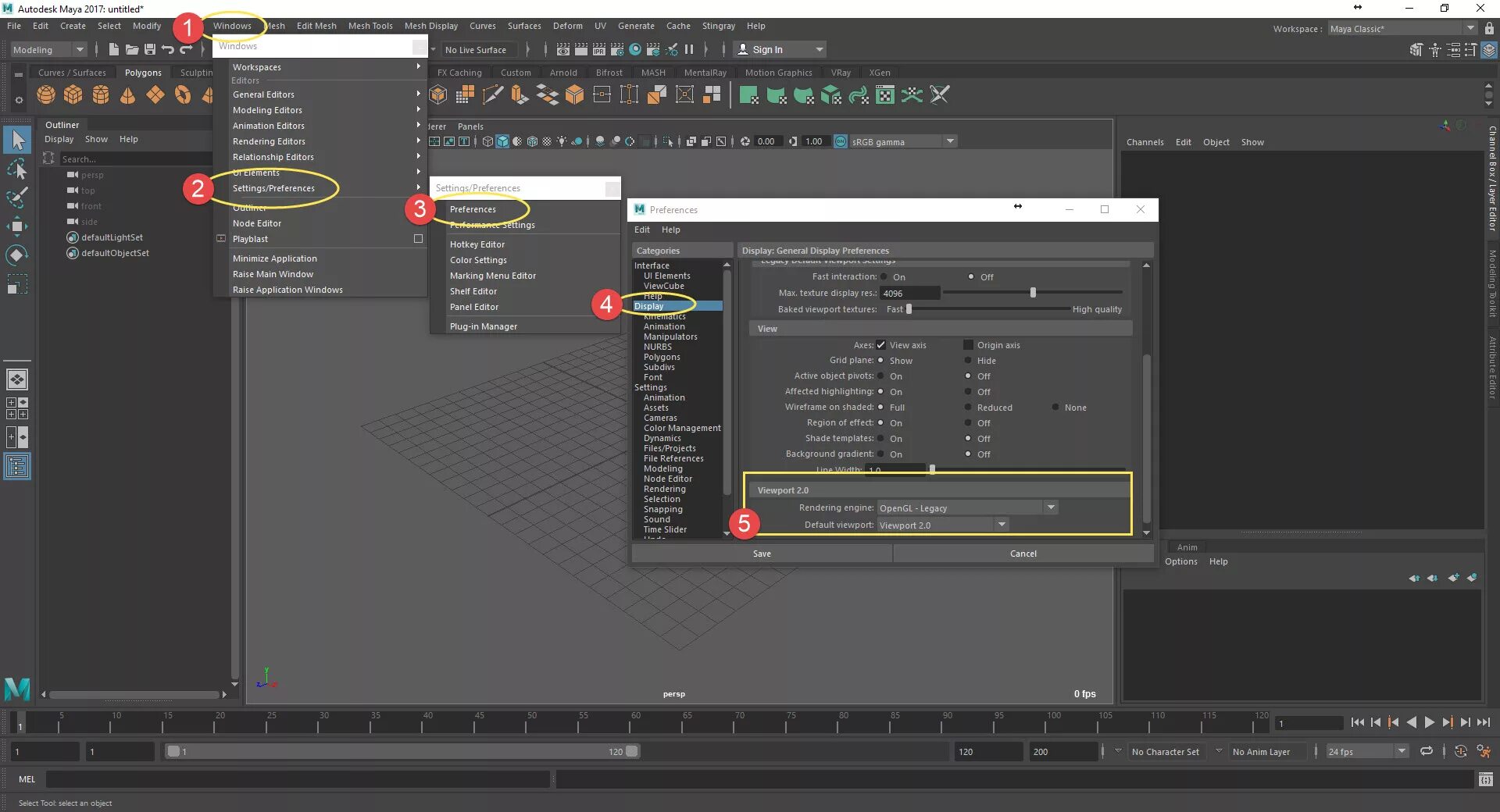Image resolution: width=1500 pixels, height=812 pixels.
Task: Click the Open Scene folder icon
Action: 132,49
